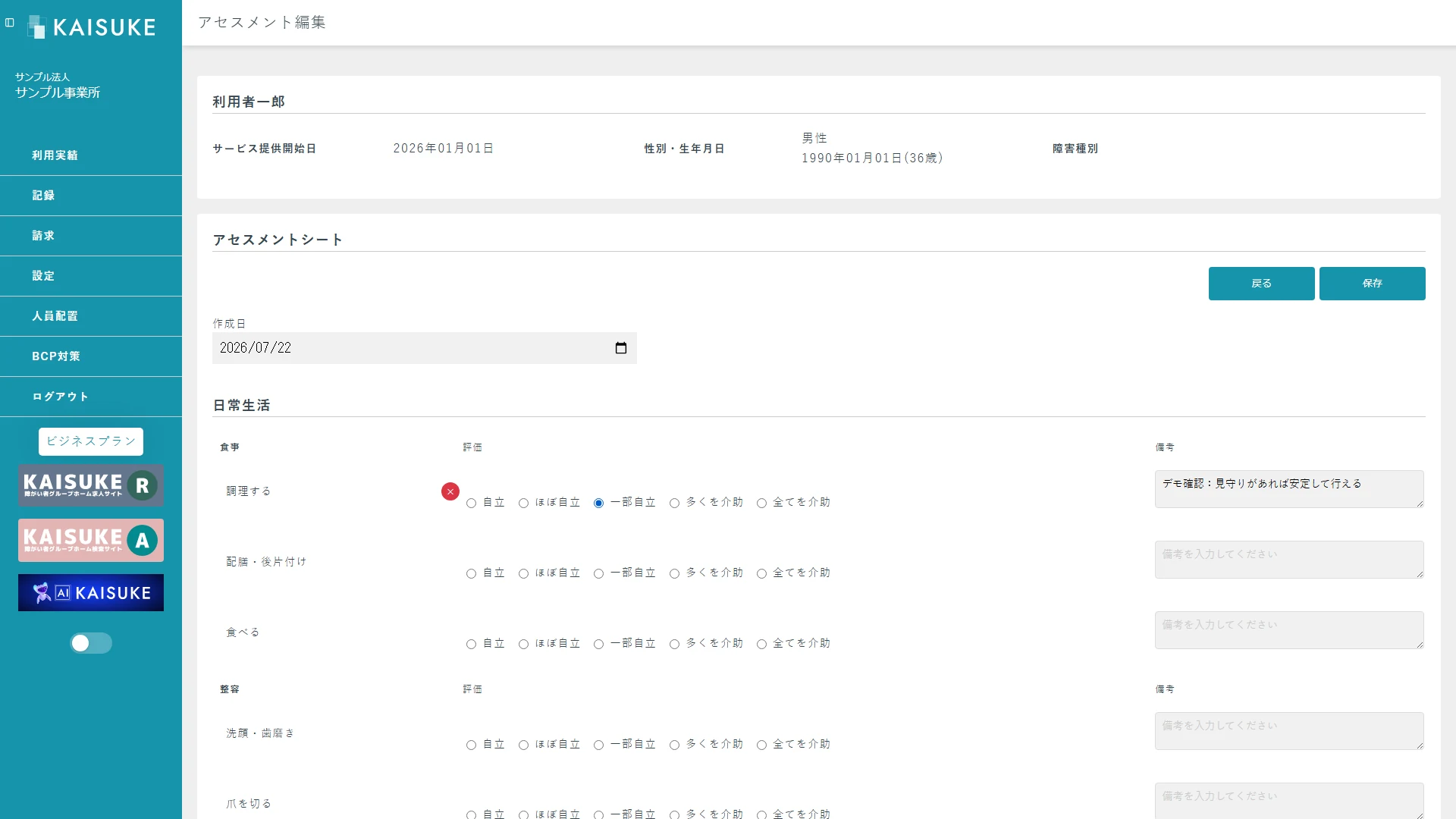Open the 利用実績 menu
The image size is (1456, 819).
pyautogui.click(x=91, y=155)
